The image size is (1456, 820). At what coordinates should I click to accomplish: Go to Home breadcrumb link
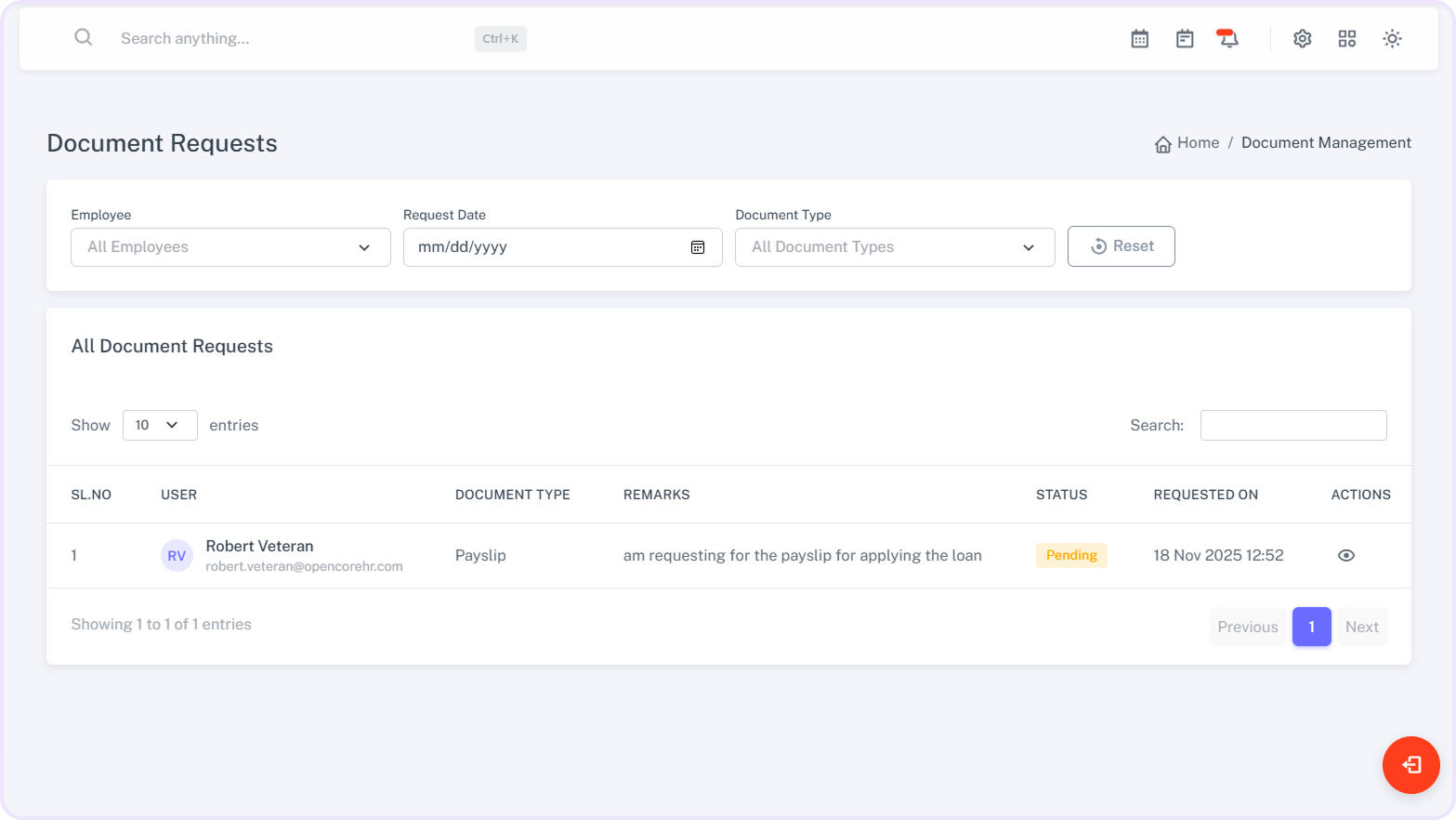[1197, 143]
